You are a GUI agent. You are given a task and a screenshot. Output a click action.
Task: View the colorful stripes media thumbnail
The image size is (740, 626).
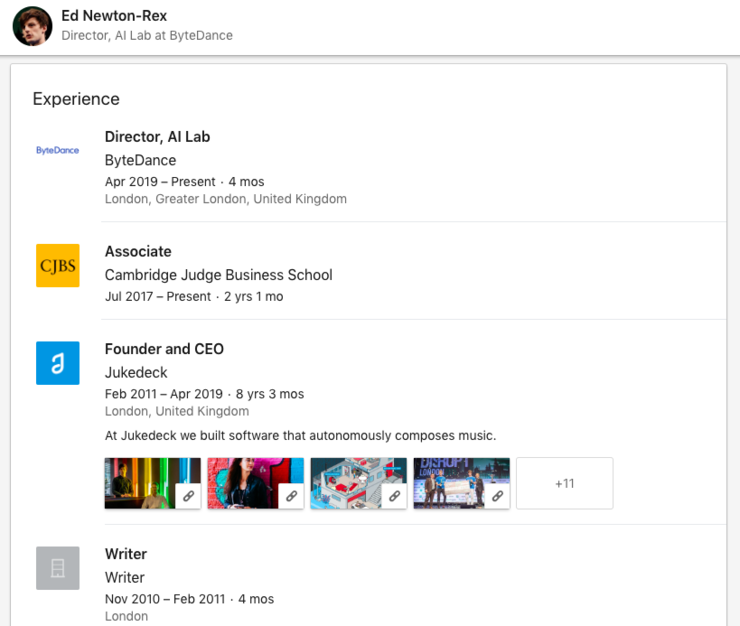point(152,483)
